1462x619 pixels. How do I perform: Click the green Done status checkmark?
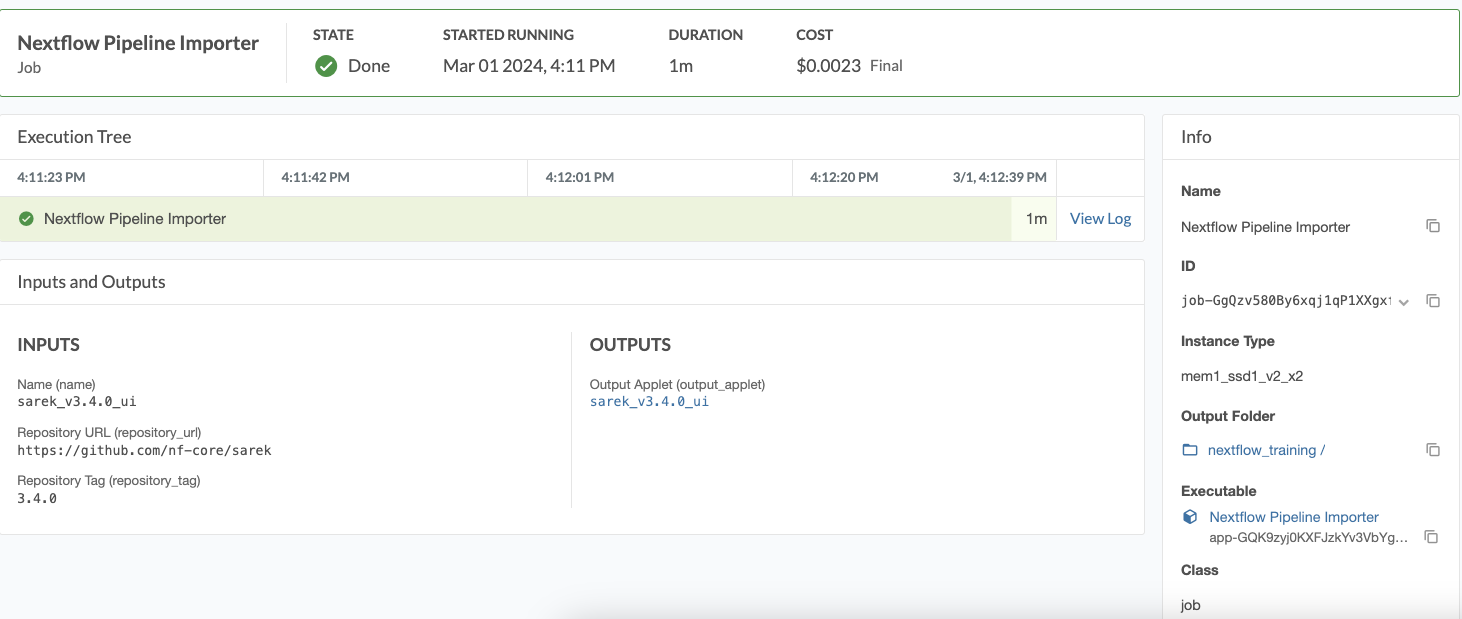click(326, 66)
